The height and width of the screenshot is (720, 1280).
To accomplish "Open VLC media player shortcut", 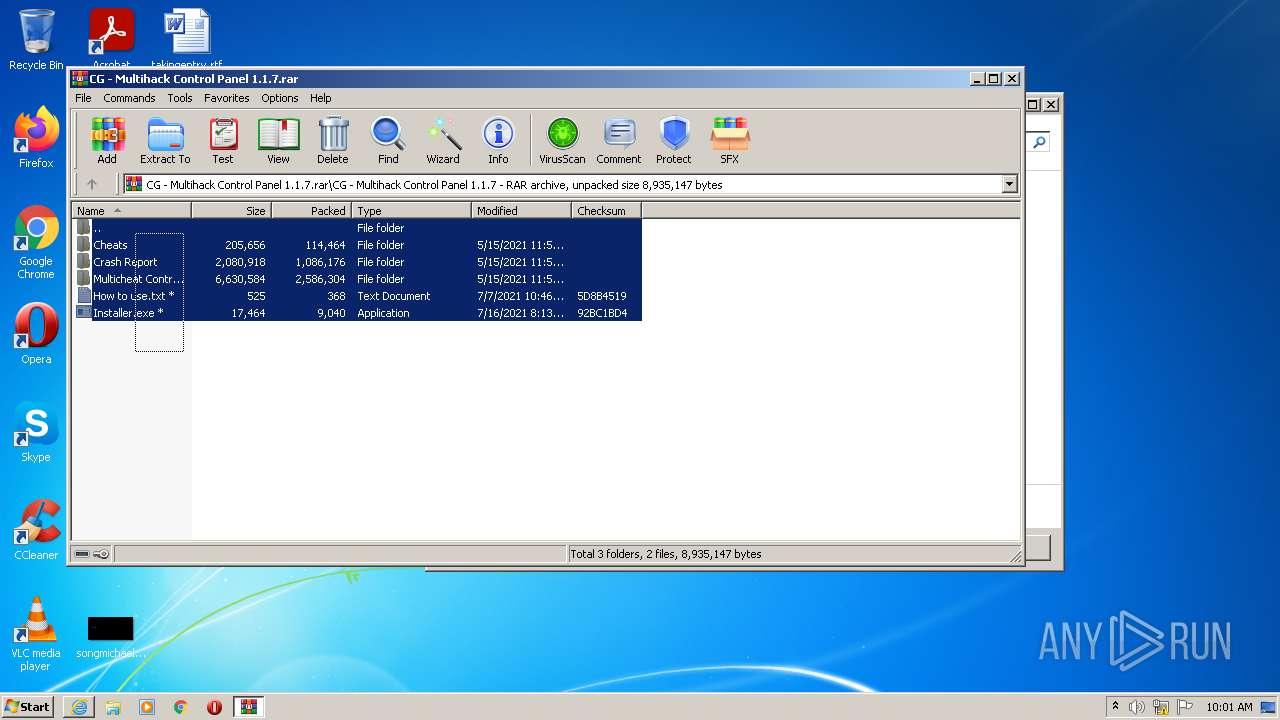I will 36,634.
